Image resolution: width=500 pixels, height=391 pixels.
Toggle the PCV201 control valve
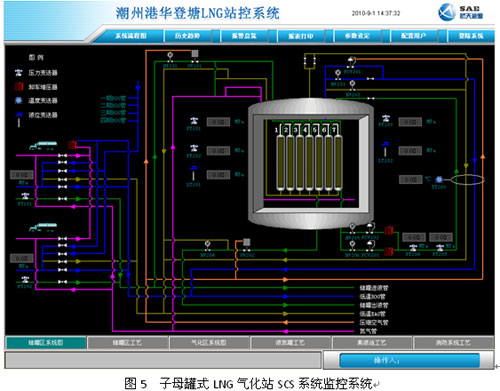351,61
